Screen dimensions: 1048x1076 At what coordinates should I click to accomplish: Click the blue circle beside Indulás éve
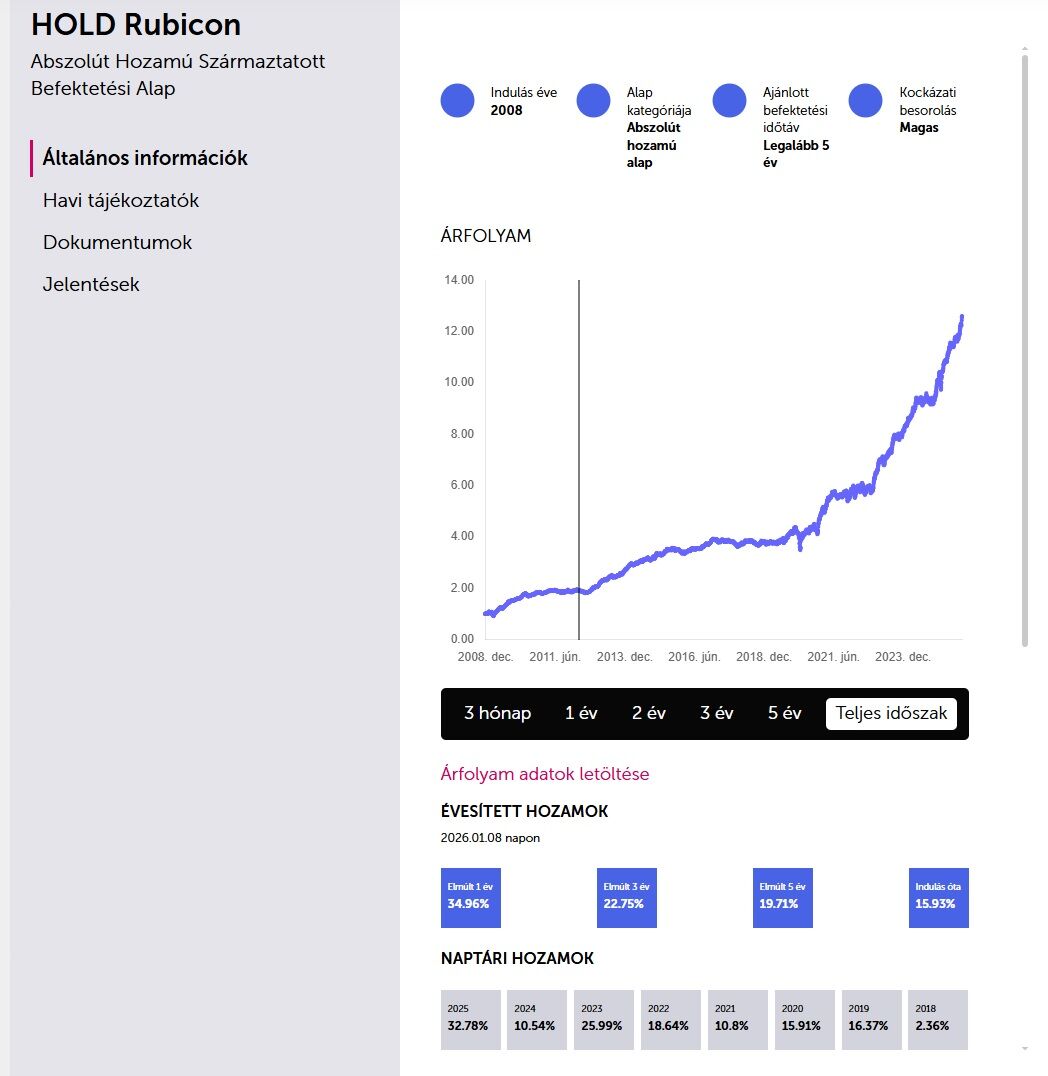coord(457,101)
